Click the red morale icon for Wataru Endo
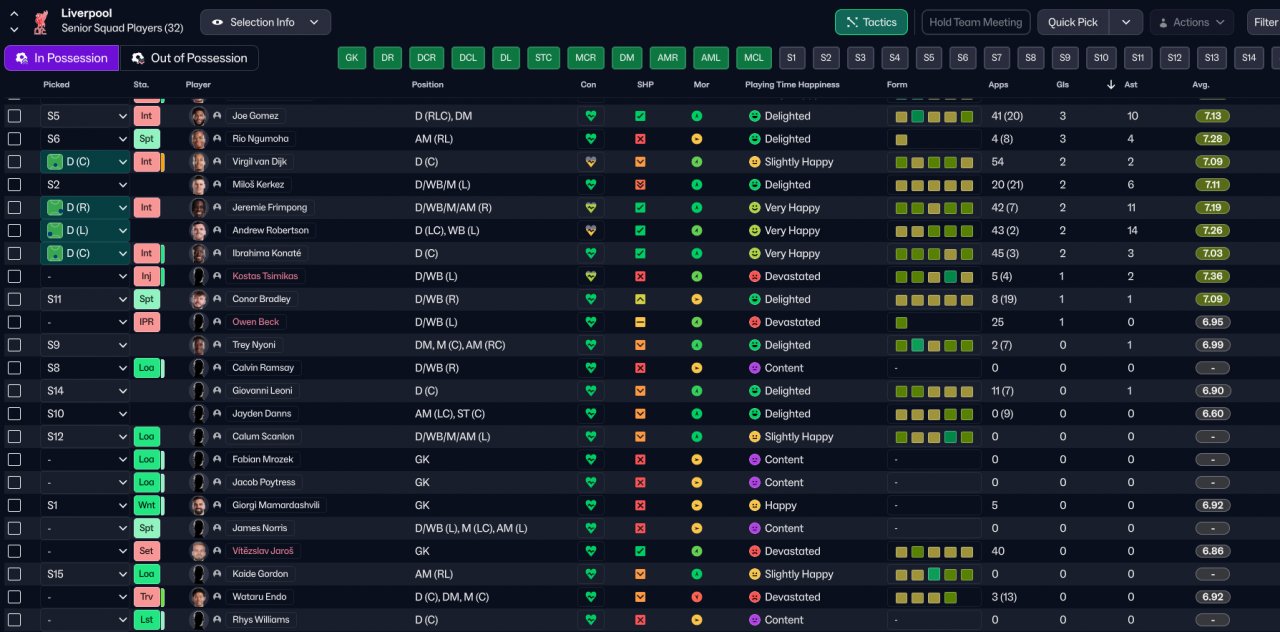 point(697,597)
